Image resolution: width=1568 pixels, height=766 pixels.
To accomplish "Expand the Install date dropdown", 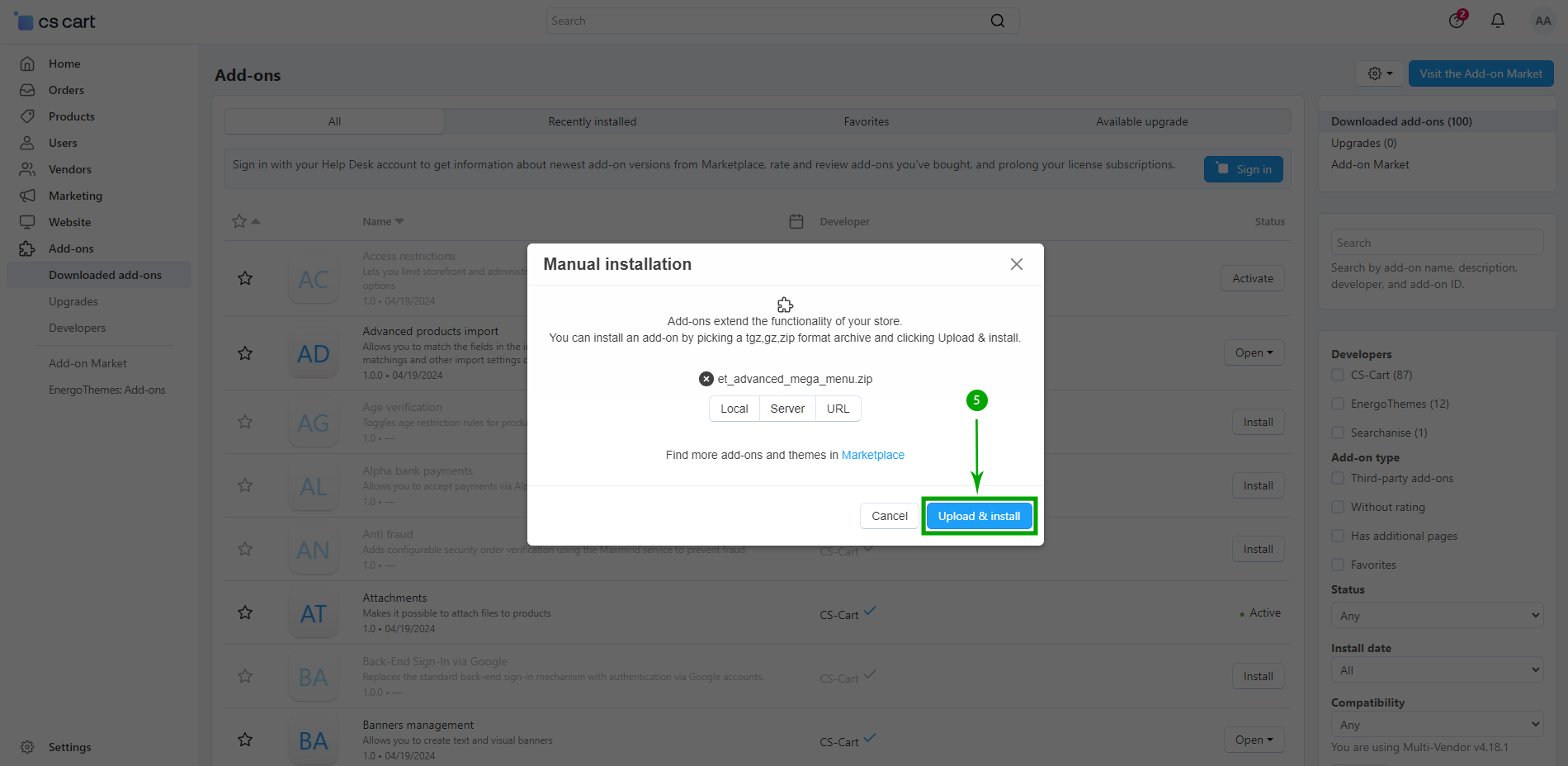I will click(x=1437, y=670).
